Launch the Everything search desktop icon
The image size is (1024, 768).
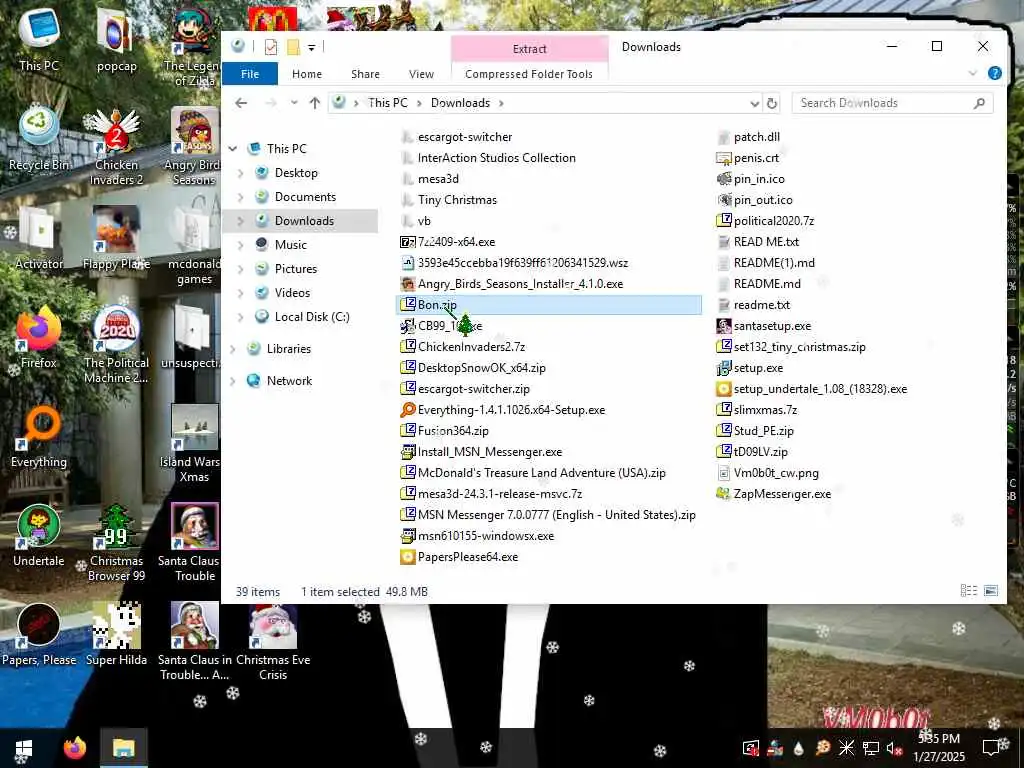click(x=39, y=436)
